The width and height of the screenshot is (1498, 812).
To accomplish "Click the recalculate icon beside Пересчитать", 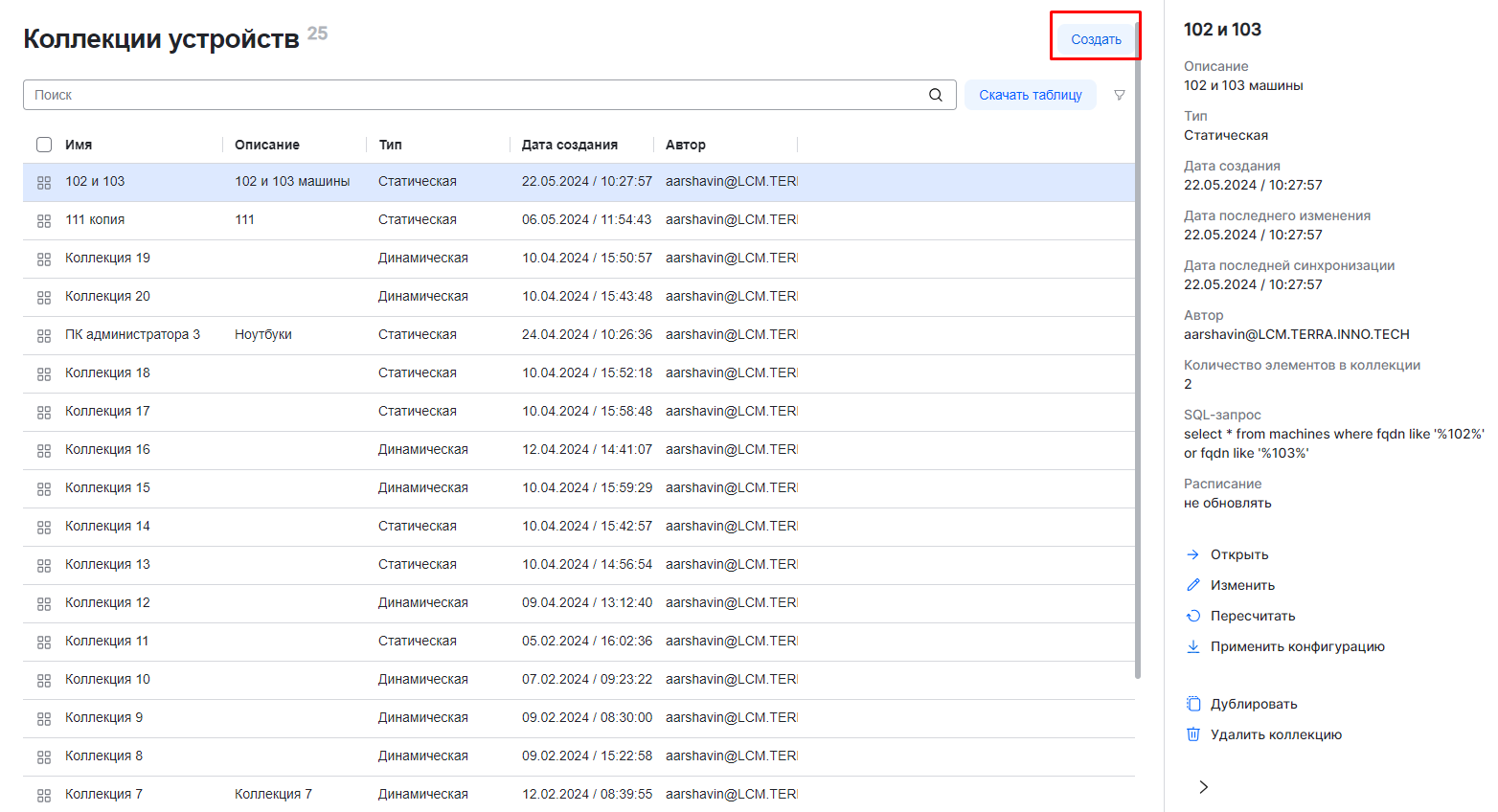I will point(1192,616).
